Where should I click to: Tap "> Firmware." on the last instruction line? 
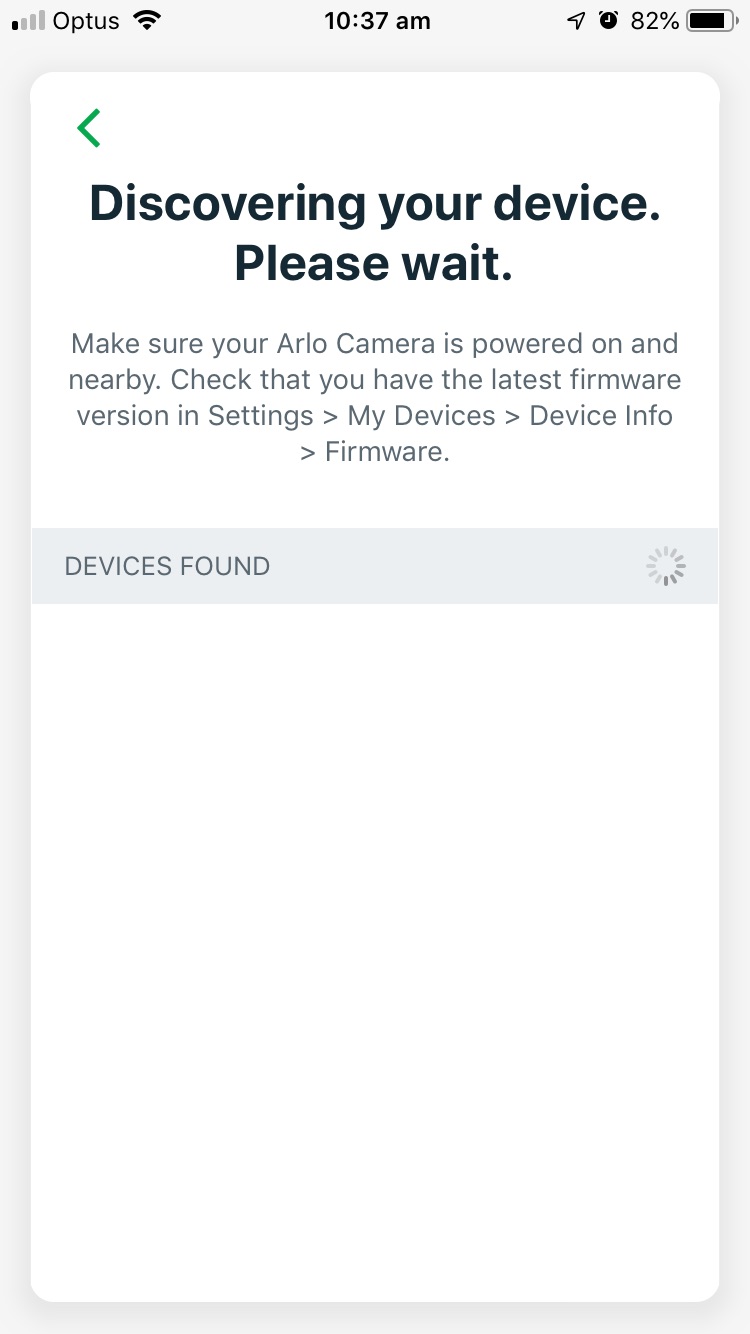click(375, 452)
